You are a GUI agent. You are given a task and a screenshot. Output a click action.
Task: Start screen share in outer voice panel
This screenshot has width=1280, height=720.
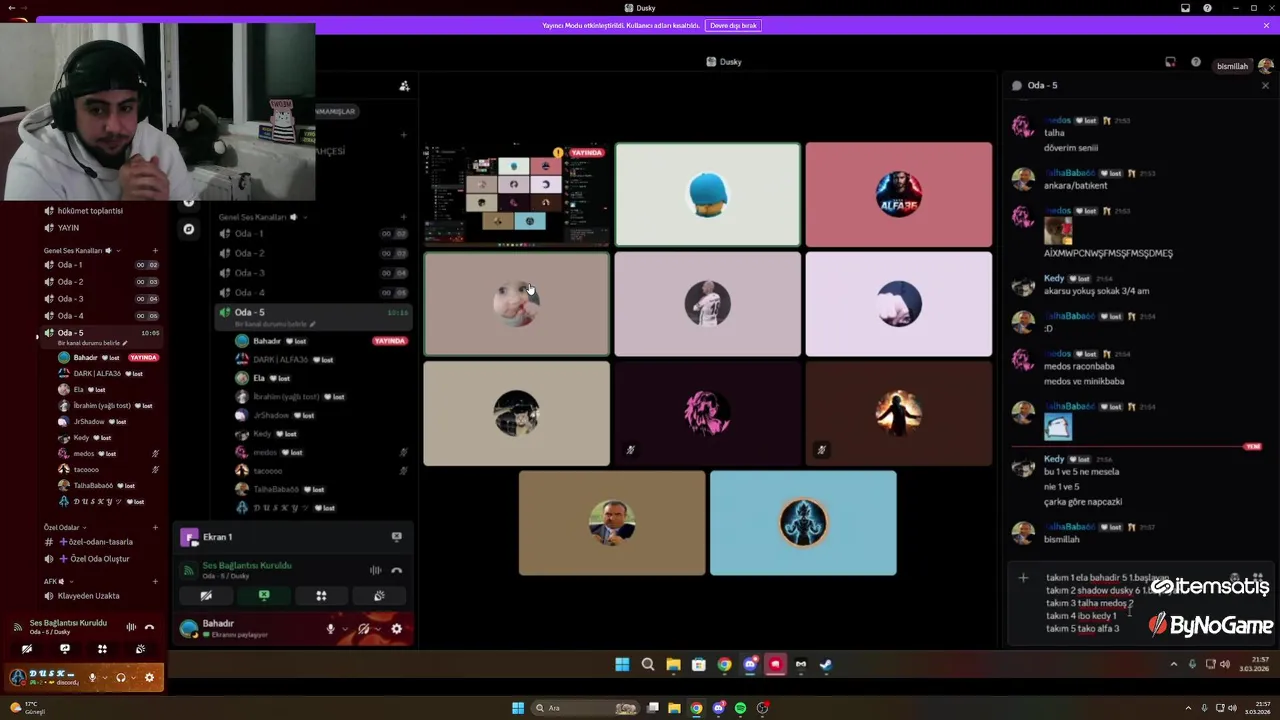(65, 649)
